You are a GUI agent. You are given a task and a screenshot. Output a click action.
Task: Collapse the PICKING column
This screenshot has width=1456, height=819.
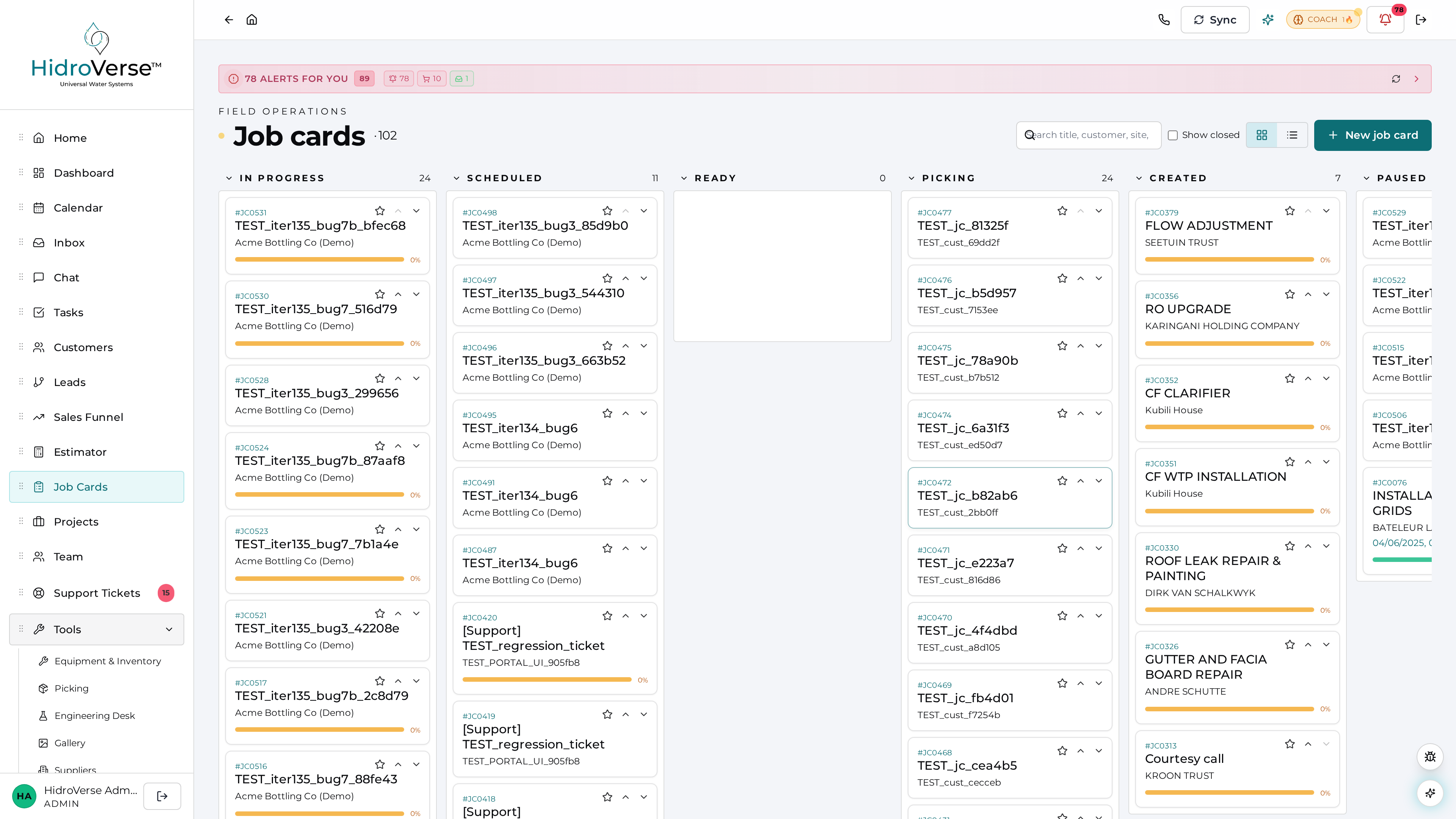pos(911,178)
